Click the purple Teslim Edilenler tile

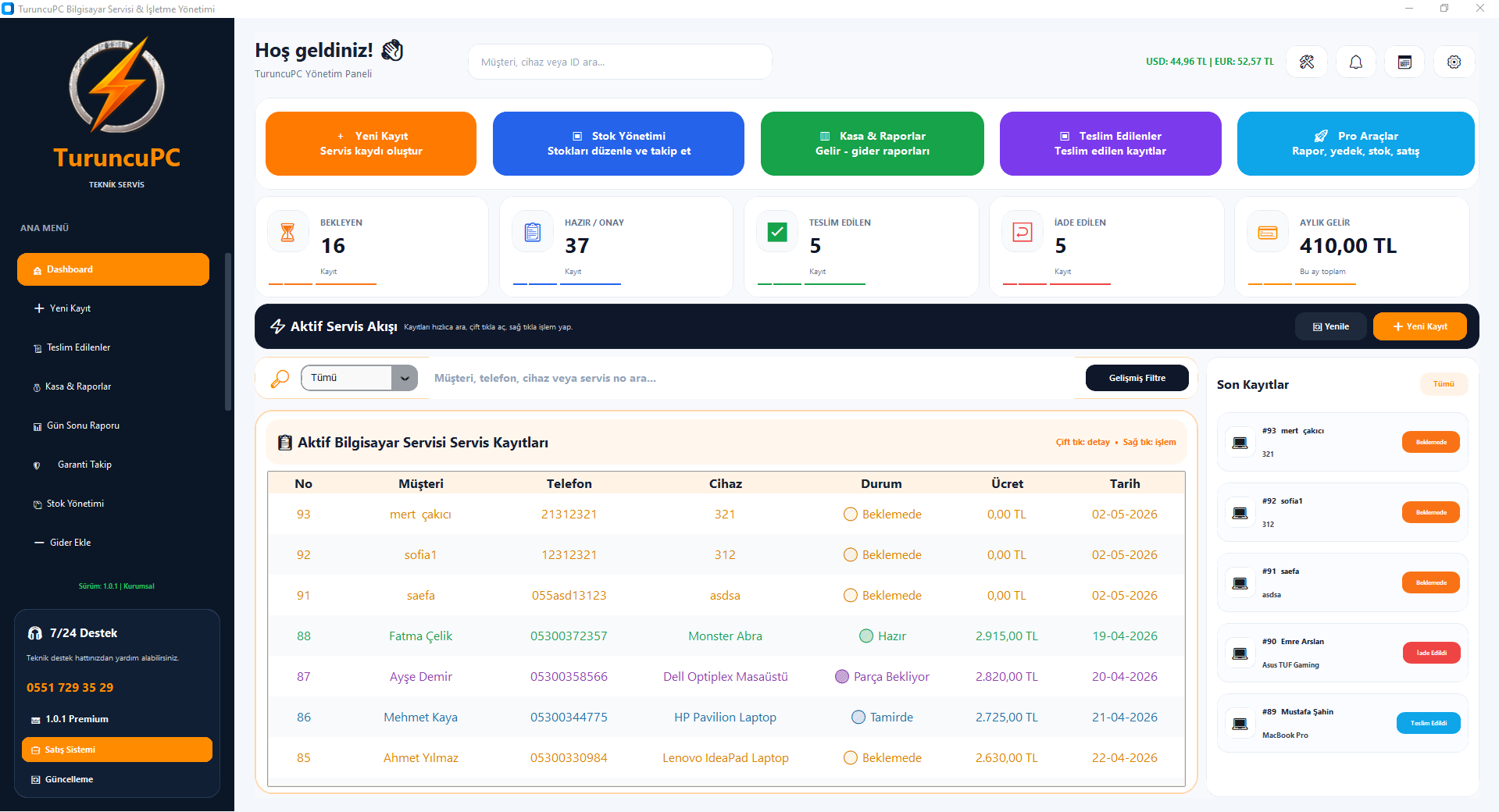tap(1111, 144)
